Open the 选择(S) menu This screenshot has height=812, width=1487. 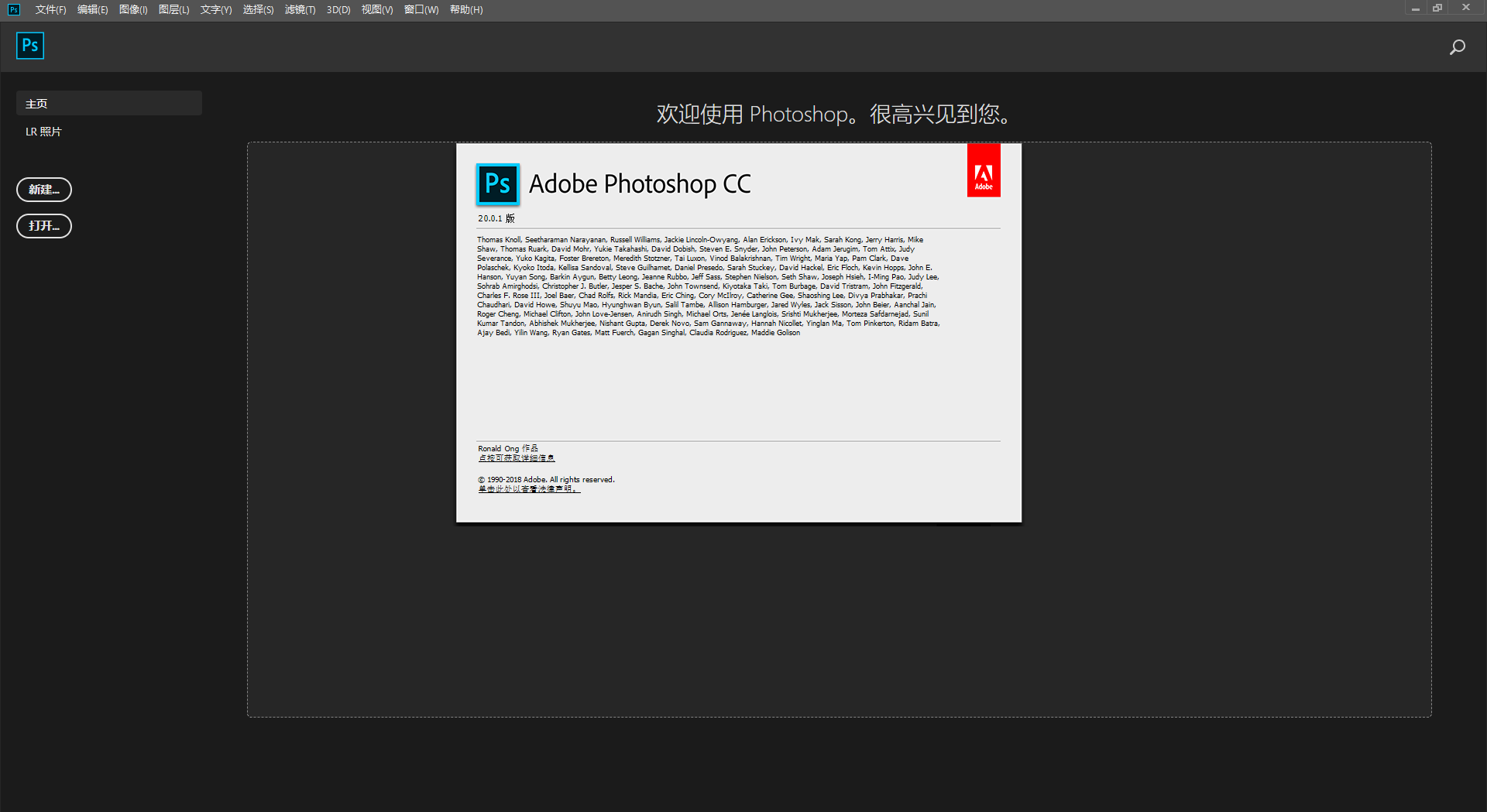tap(258, 10)
